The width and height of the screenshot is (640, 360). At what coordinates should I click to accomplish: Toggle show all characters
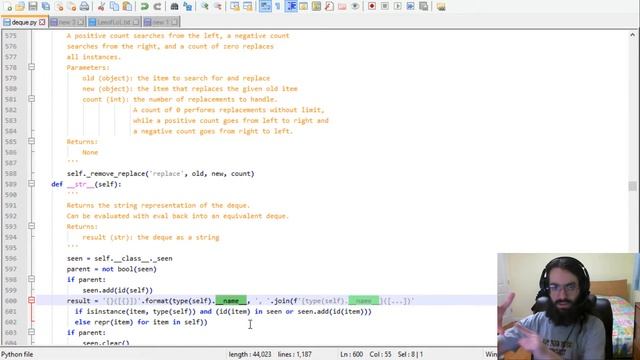[x=278, y=6]
